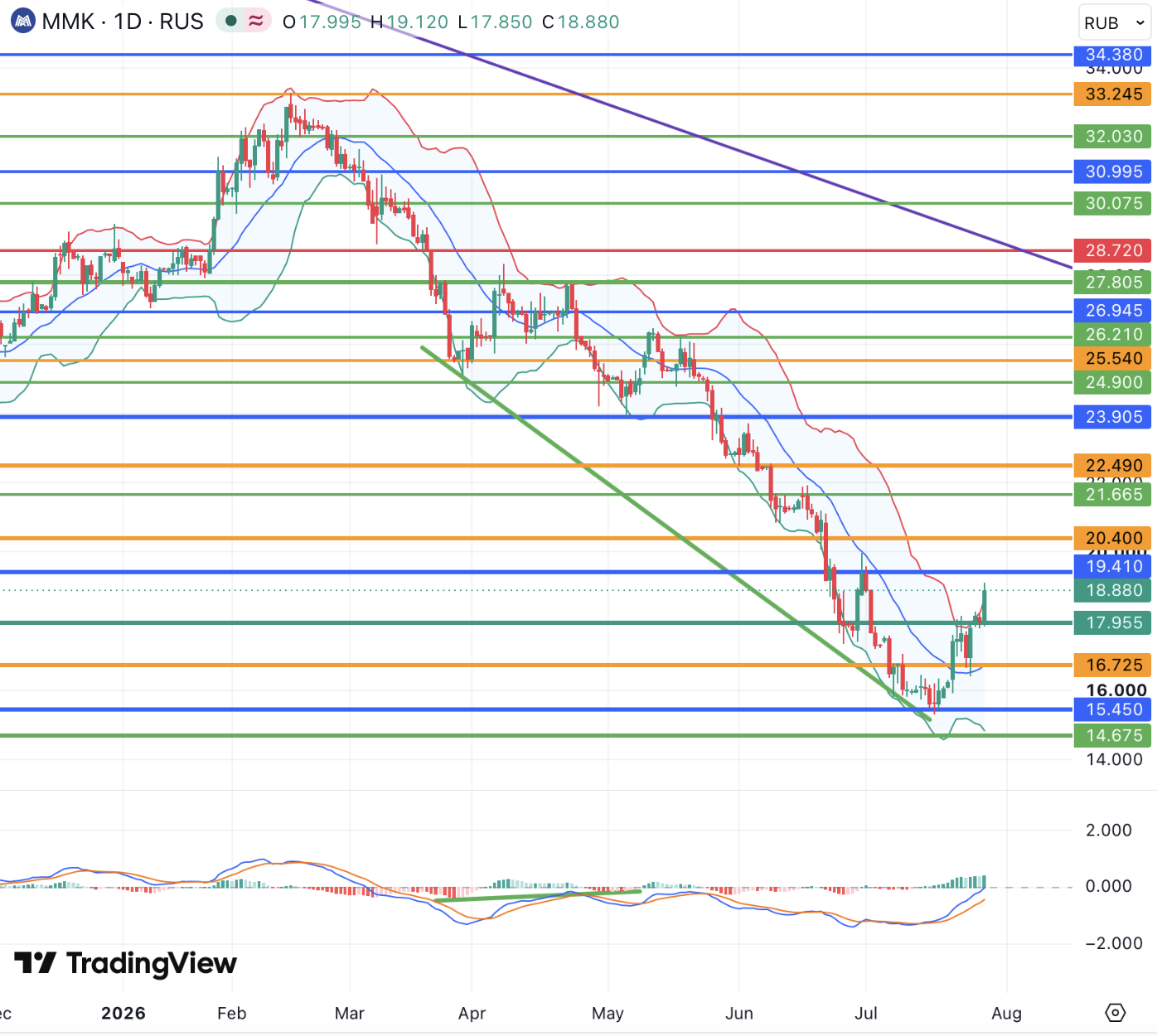This screenshot has height=1036, width=1157.
Task: Click the 21.665 green price label
Action: (x=1113, y=495)
